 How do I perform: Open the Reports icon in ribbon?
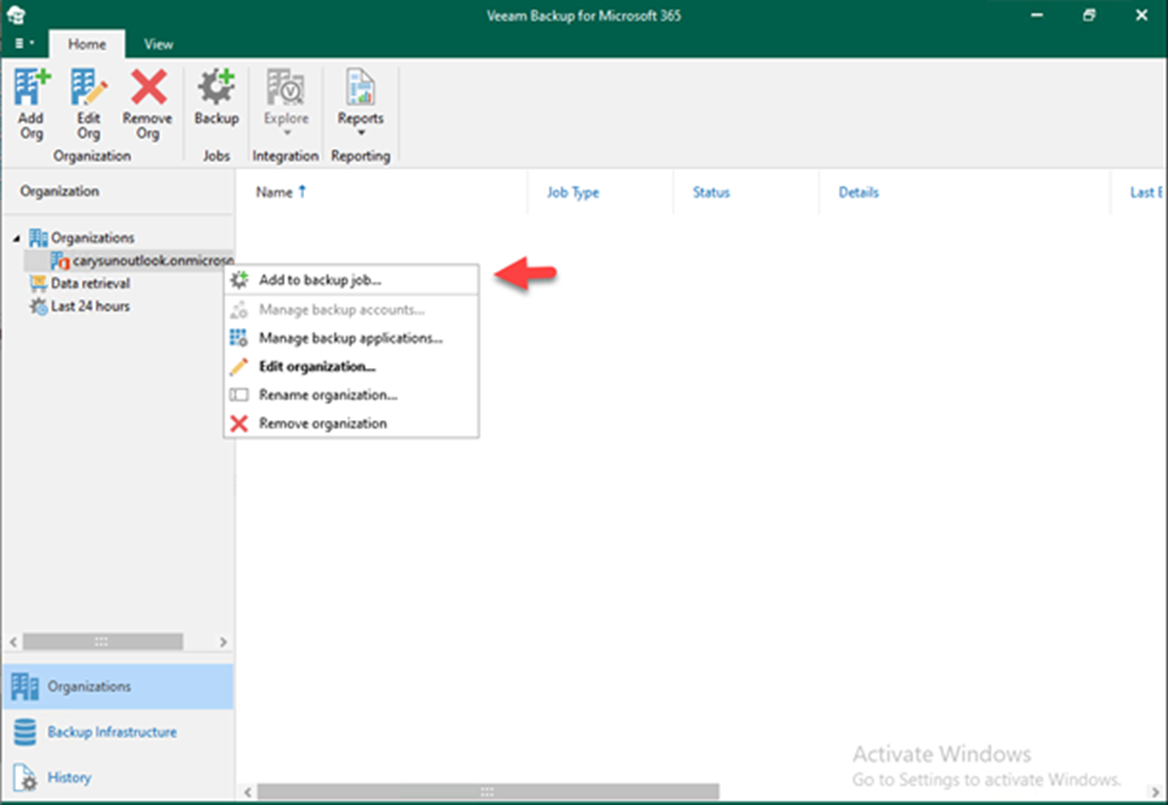(361, 88)
